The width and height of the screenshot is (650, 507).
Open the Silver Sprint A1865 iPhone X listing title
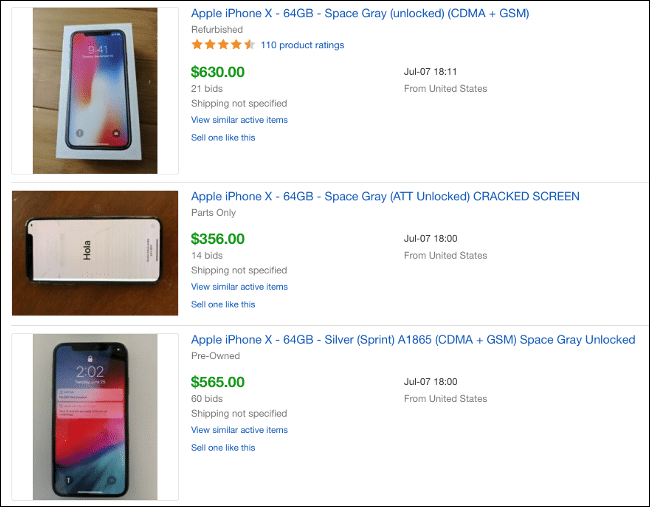point(413,340)
